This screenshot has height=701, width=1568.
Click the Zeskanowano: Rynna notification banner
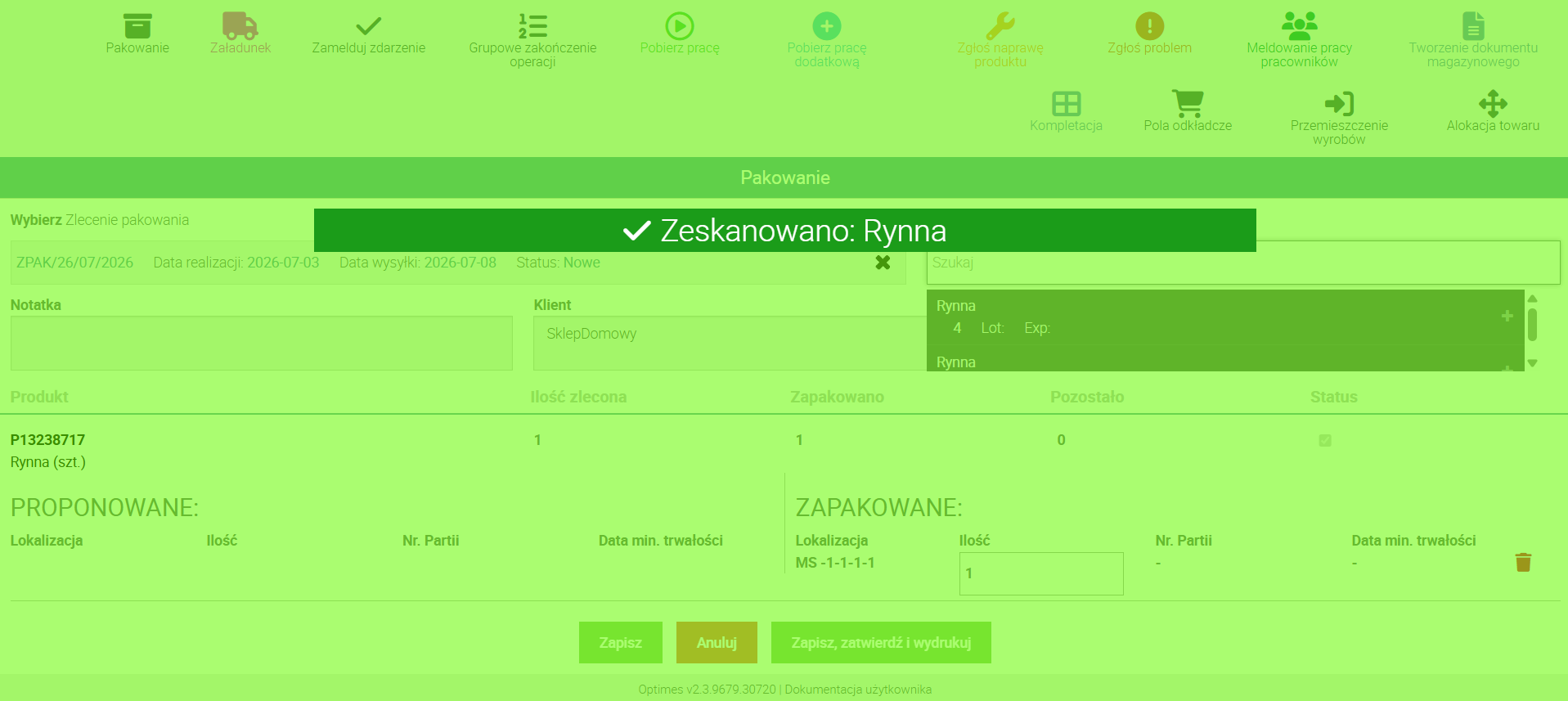pos(785,231)
